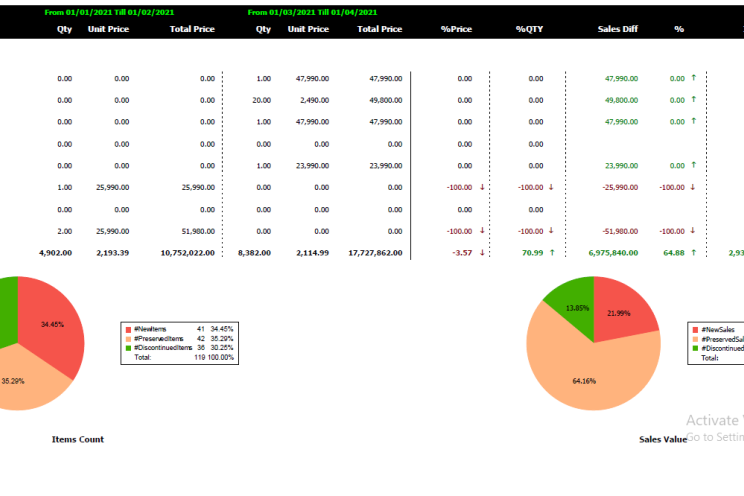
Task: Click the 34.45% red slice of Items Count pie
Action: click(52, 328)
